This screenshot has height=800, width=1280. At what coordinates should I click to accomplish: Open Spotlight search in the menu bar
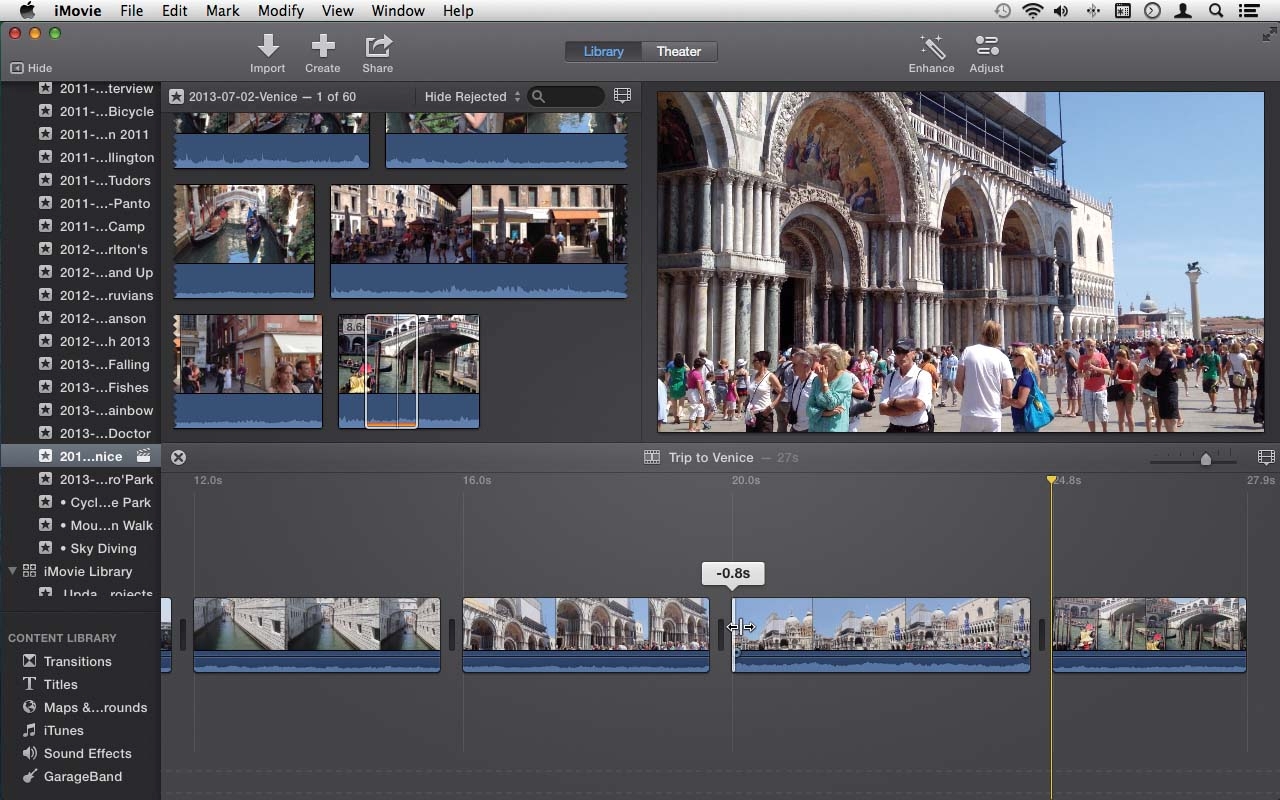click(1216, 11)
